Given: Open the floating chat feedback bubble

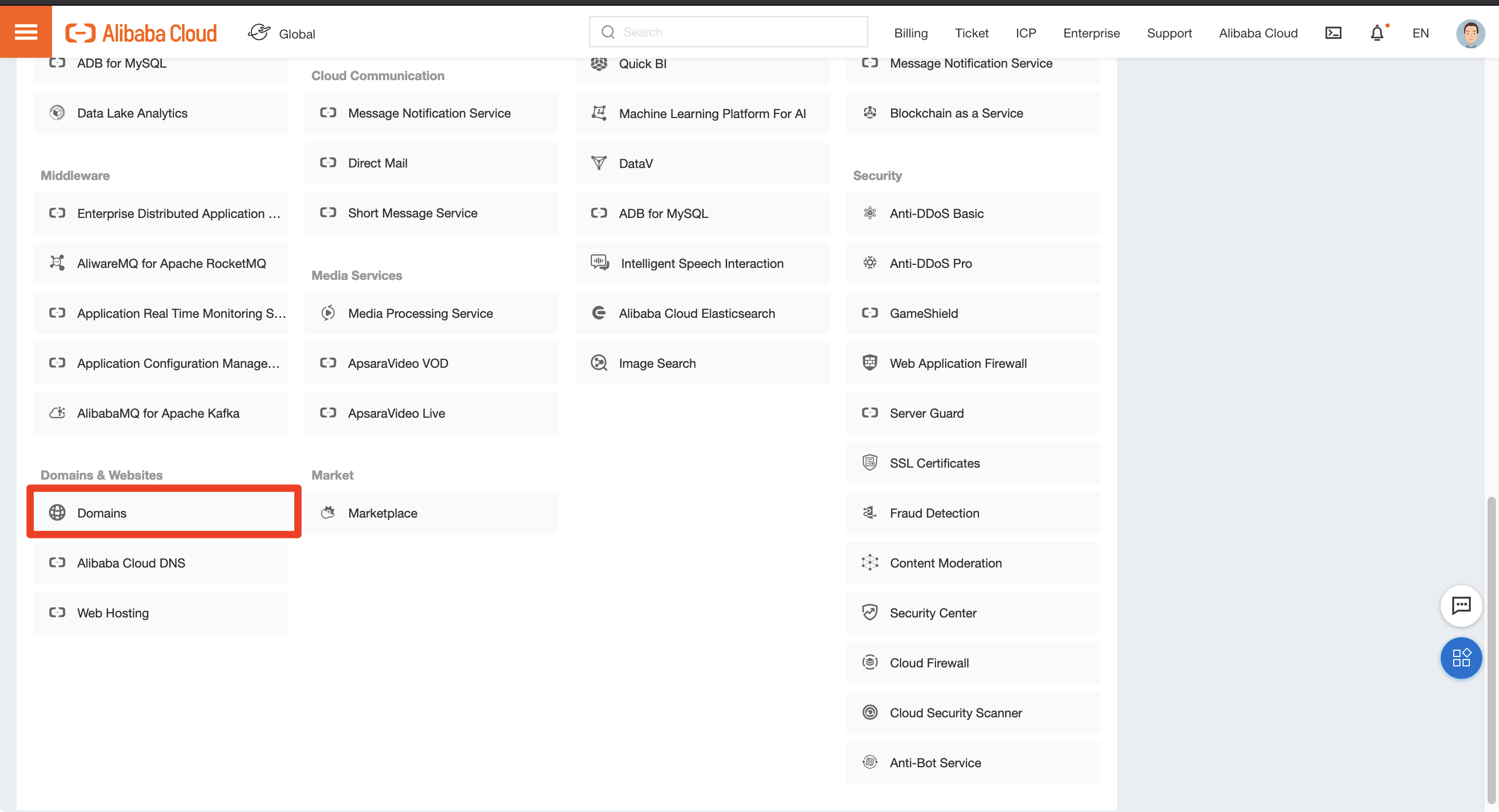Looking at the screenshot, I should pyautogui.click(x=1461, y=605).
